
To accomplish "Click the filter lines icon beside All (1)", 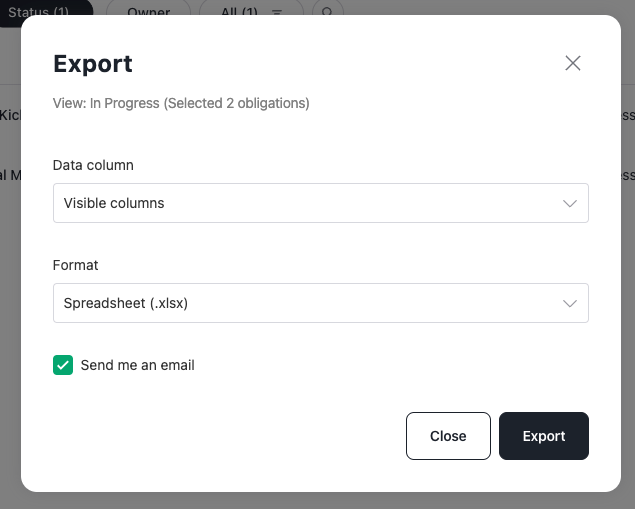I will coord(277,12).
